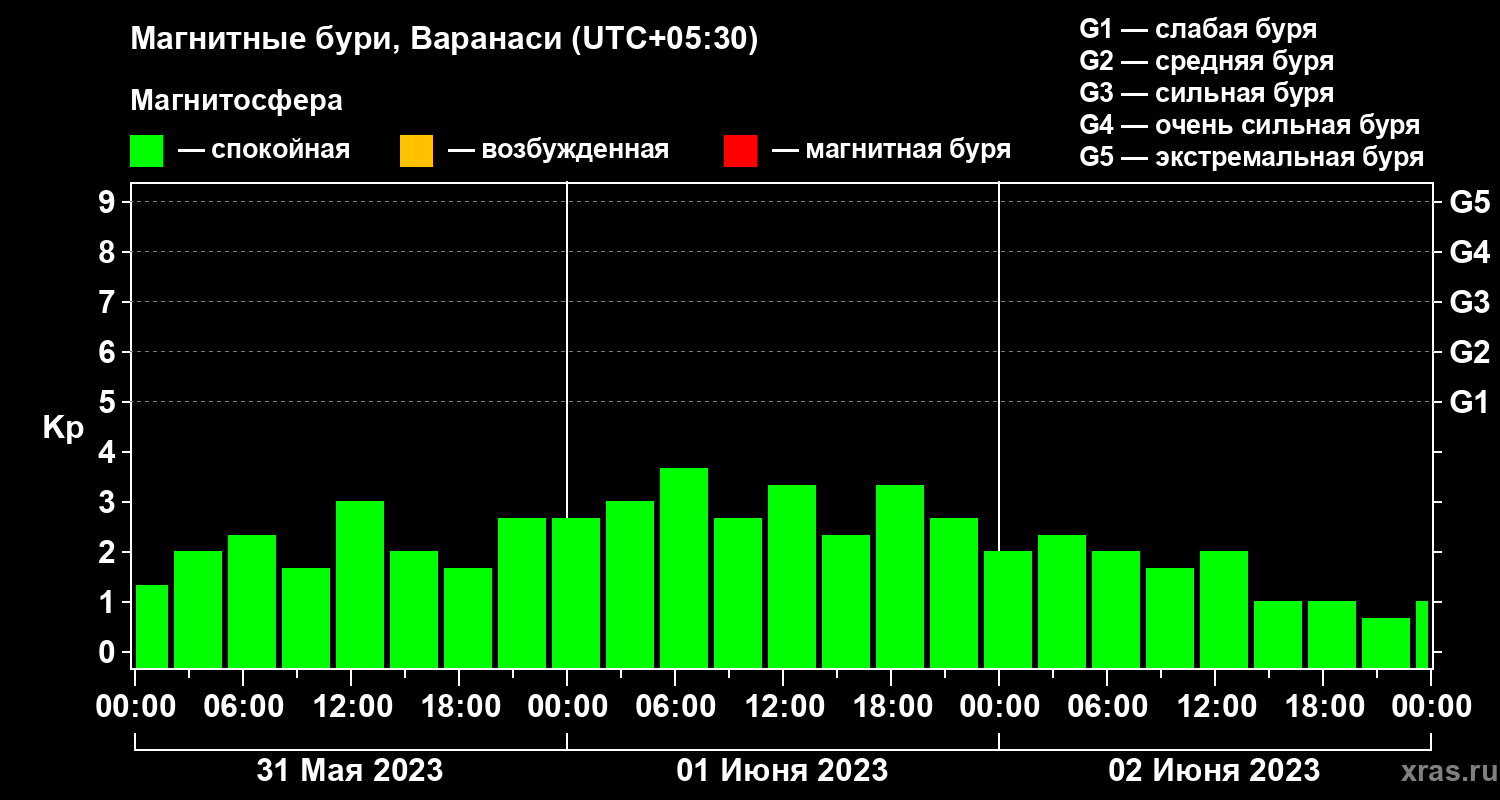Click the 'Kp' axis title
The image size is (1500, 800).
[x=63, y=428]
